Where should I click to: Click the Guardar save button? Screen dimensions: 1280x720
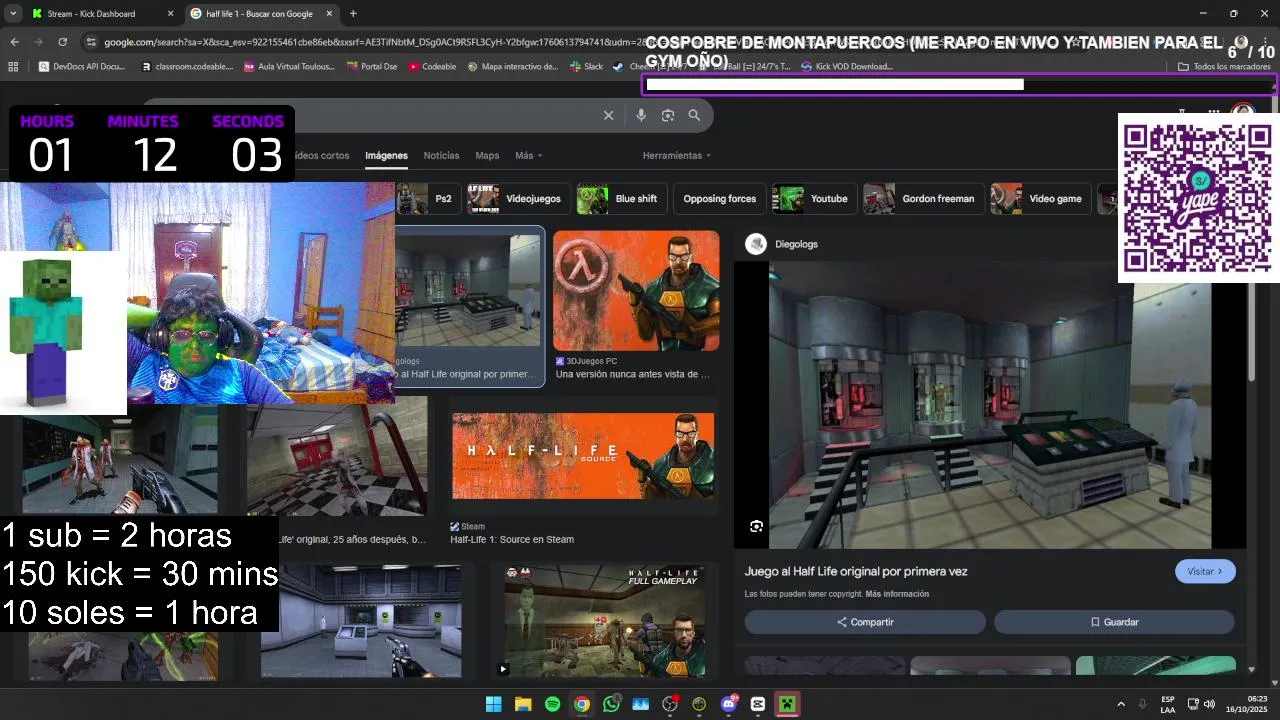[x=1114, y=622]
